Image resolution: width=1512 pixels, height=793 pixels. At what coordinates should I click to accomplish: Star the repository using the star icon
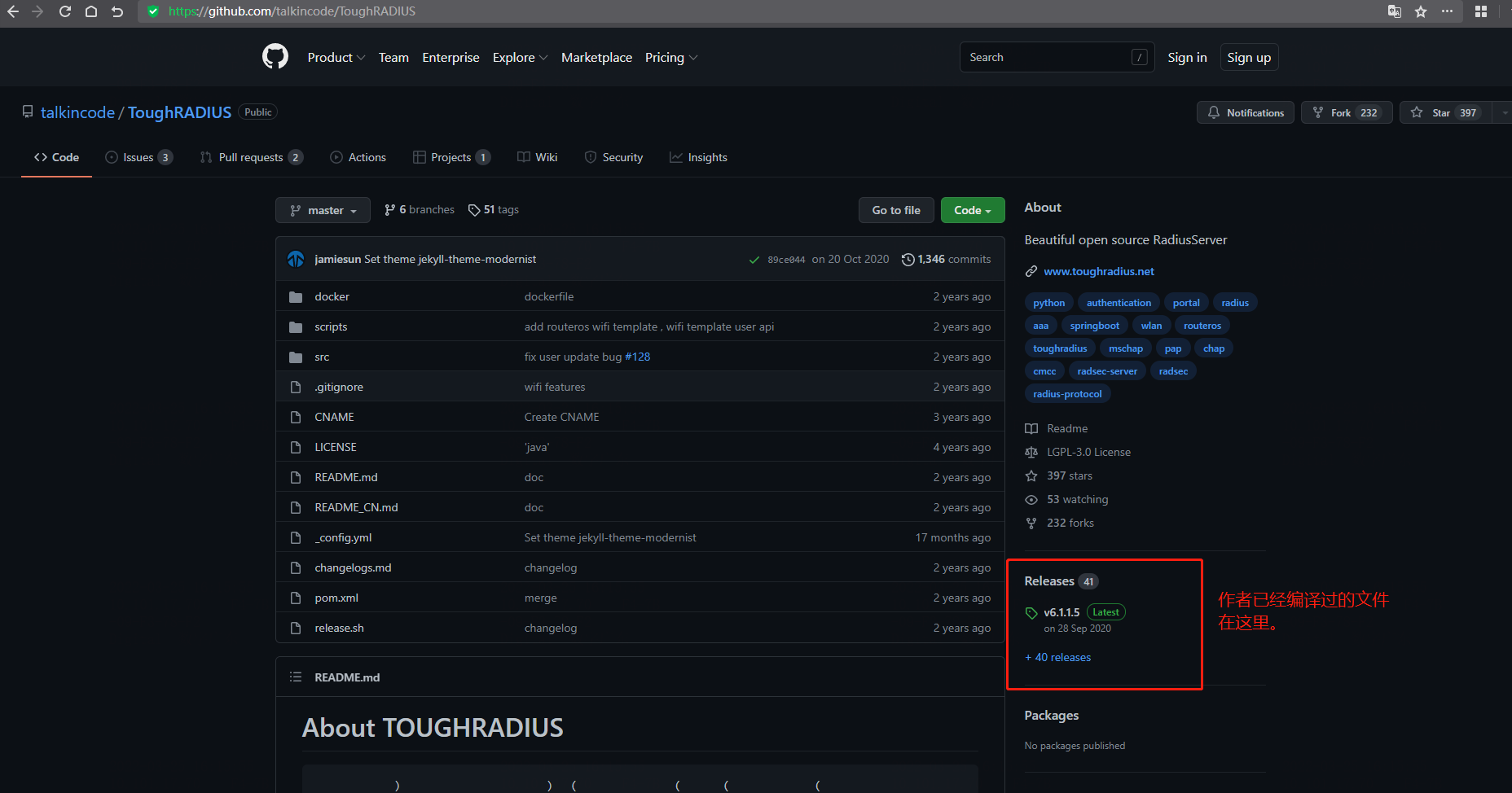coord(1415,112)
